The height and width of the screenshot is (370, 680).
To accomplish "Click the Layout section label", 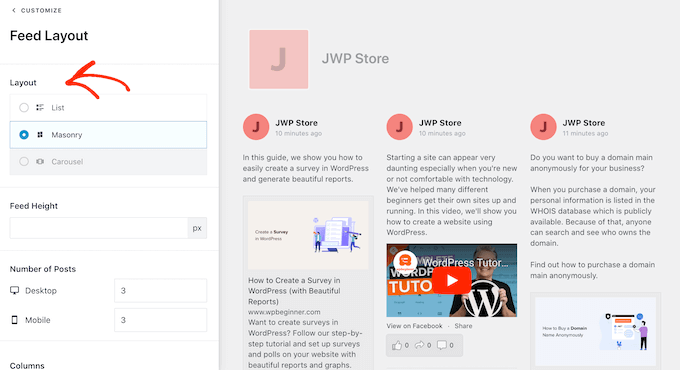I will (x=23, y=83).
